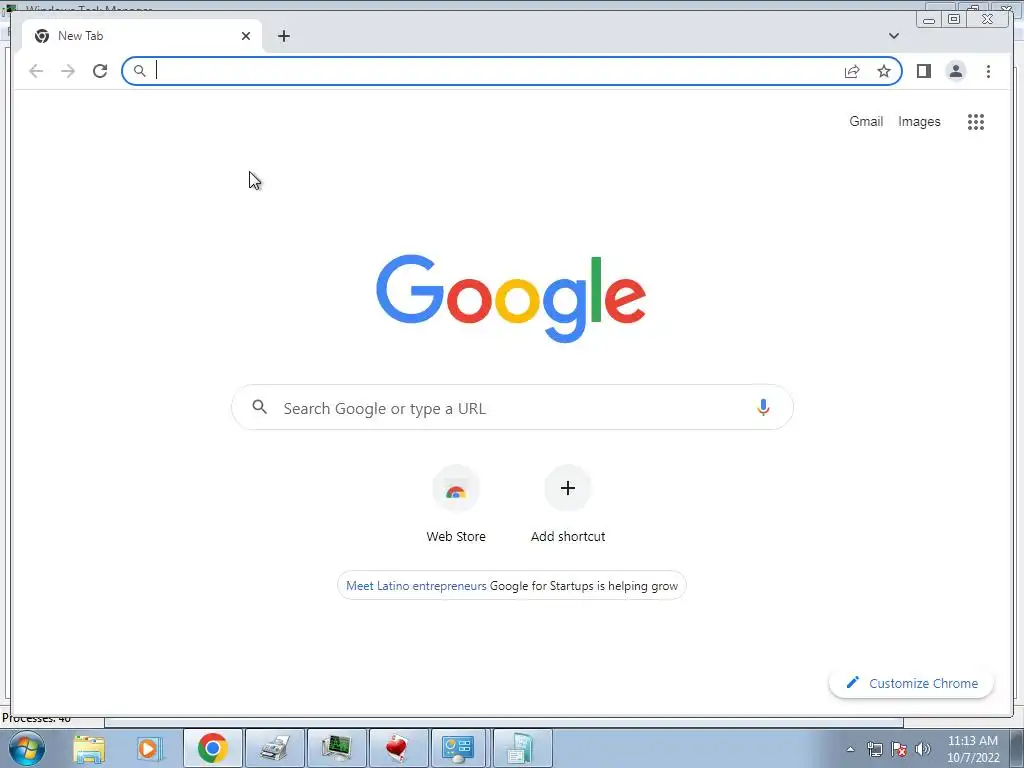Viewport: 1024px width, 768px height.
Task: Minimize the Chrome window
Action: (929, 19)
